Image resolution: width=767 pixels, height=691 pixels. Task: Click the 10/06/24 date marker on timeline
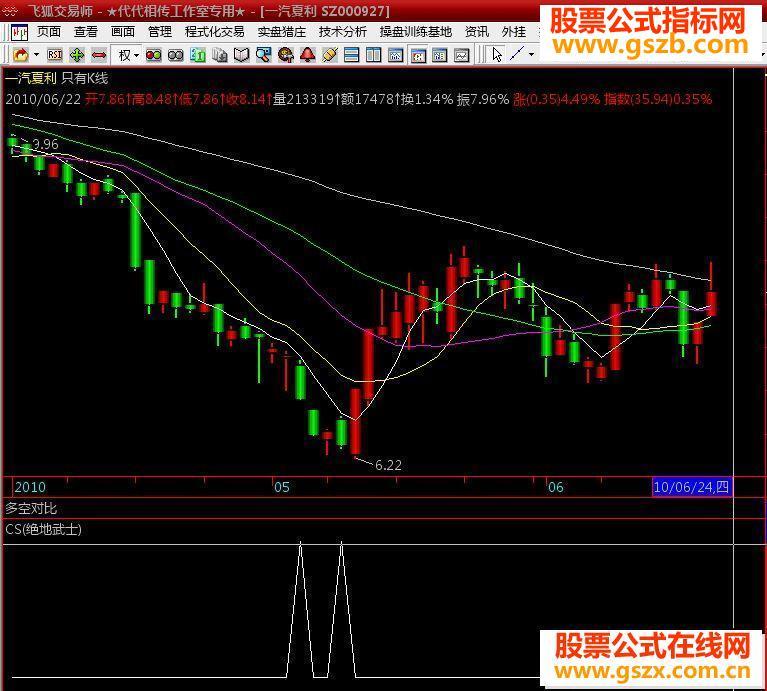692,487
